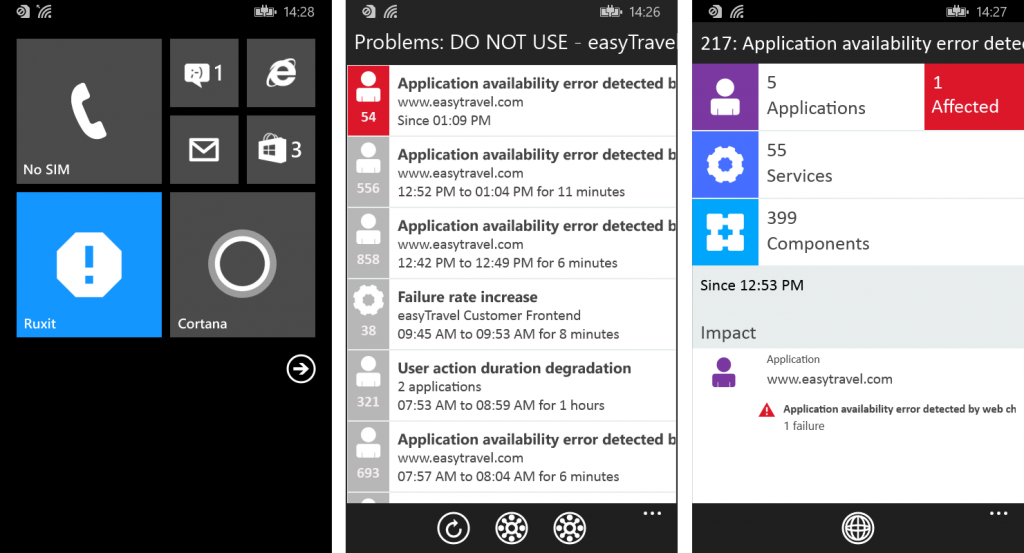
Task: Tap the red '1 Affected' tile
Action: pyautogui.click(x=974, y=97)
